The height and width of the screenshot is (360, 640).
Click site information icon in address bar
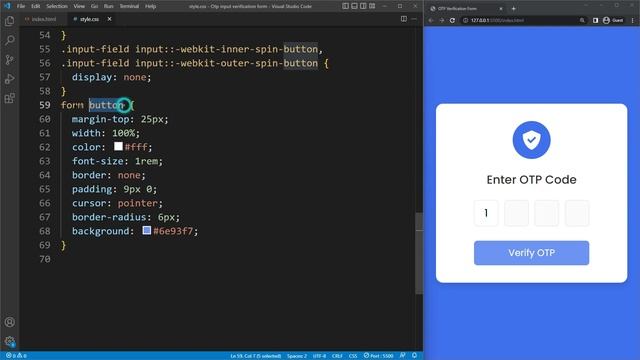pyautogui.click(x=465, y=20)
